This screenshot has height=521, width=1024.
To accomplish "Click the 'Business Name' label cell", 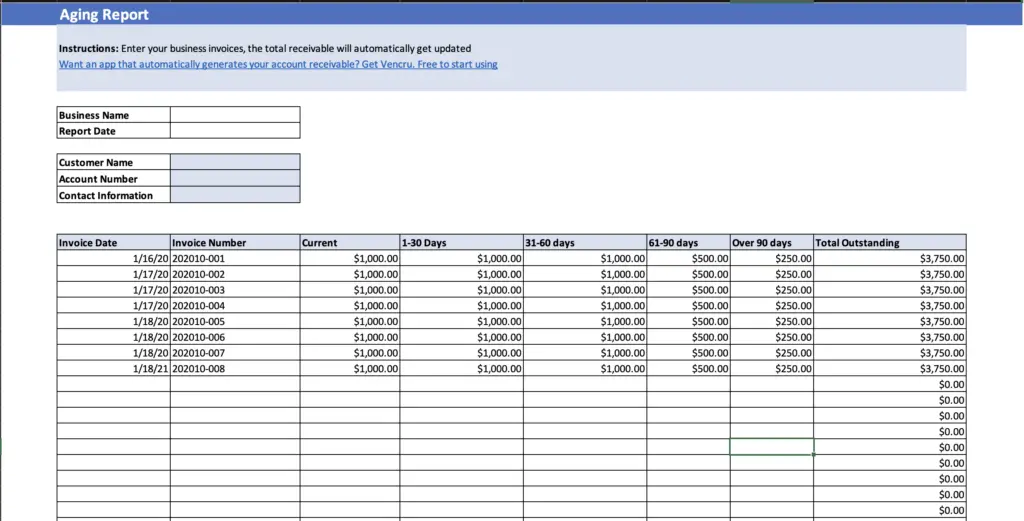I will click(x=114, y=115).
